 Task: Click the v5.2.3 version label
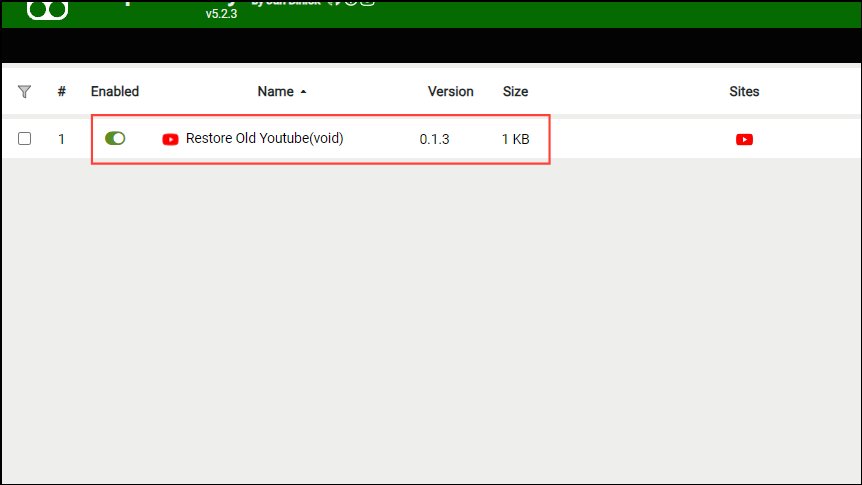tap(222, 14)
